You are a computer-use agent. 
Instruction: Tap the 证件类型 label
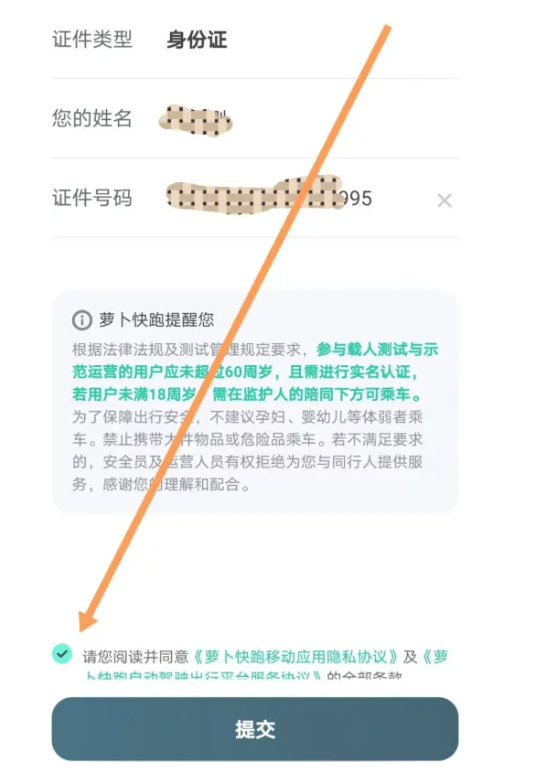(92, 39)
